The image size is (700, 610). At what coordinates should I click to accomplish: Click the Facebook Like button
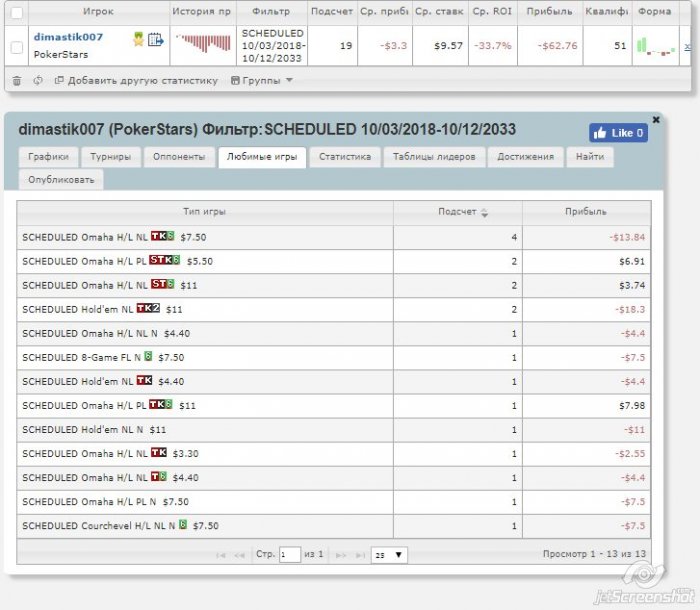618,133
